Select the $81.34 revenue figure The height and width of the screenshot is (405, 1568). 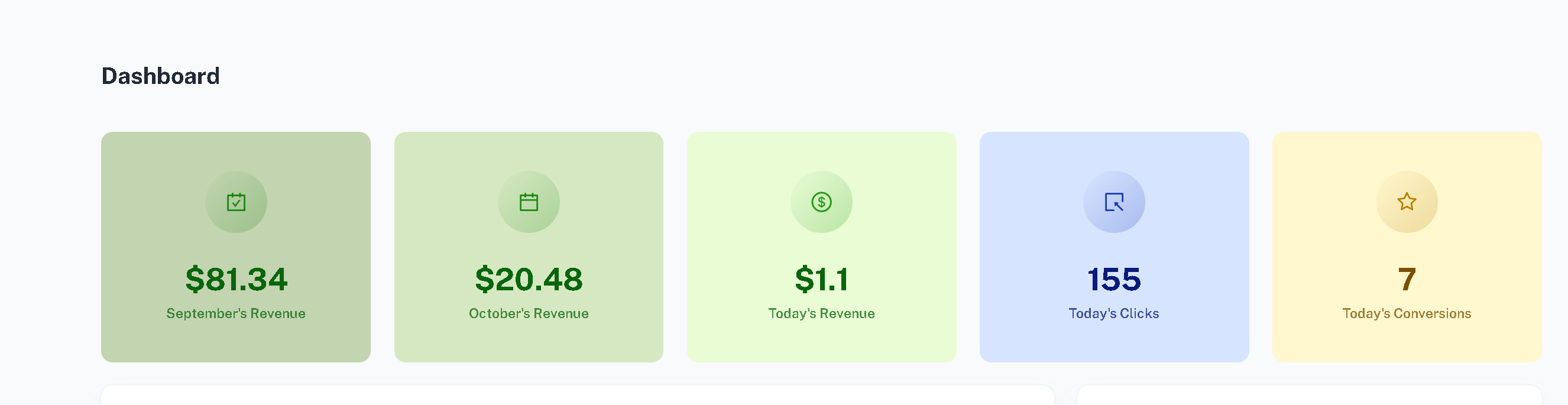point(236,279)
